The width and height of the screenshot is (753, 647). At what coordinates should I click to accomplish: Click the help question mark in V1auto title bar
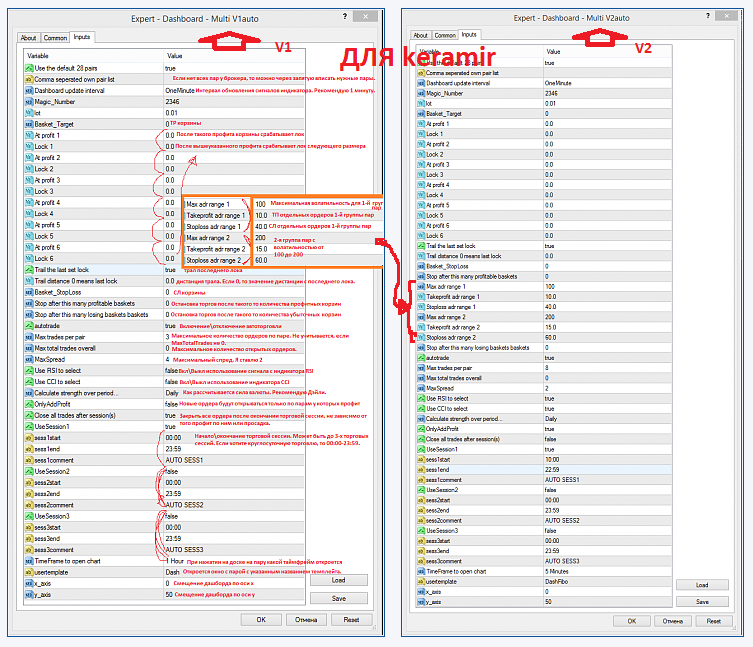(x=345, y=16)
